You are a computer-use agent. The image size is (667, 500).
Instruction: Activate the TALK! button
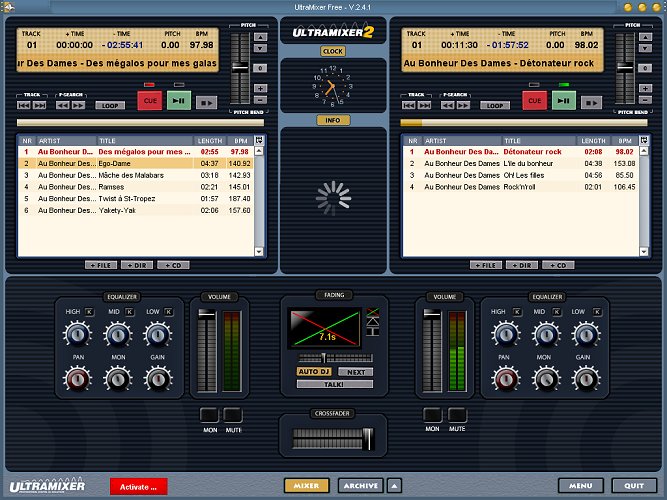pos(335,384)
